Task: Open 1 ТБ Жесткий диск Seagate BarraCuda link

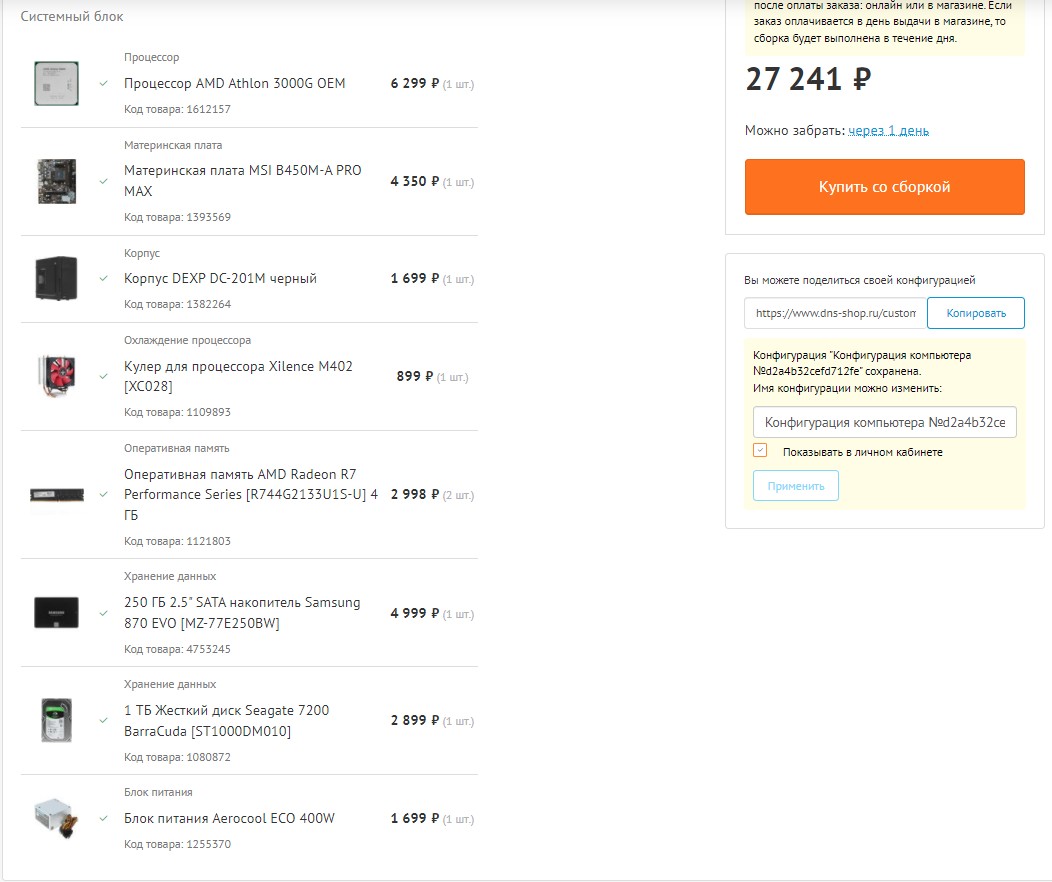Action: click(x=227, y=720)
